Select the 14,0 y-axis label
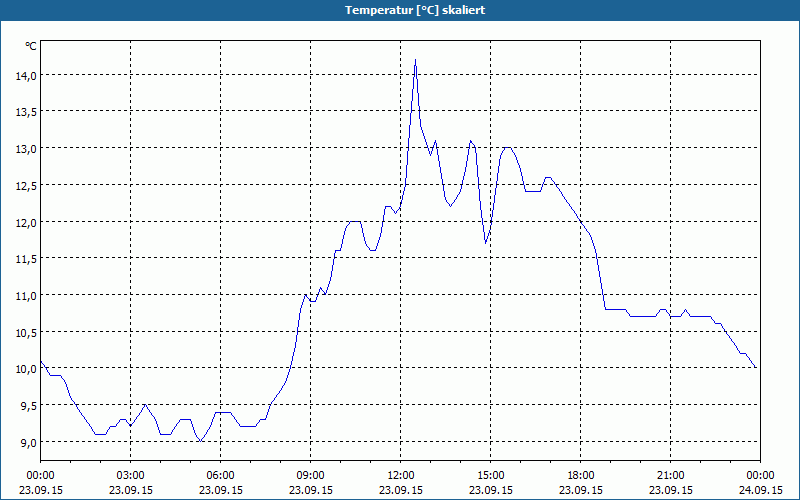 [x=26, y=76]
